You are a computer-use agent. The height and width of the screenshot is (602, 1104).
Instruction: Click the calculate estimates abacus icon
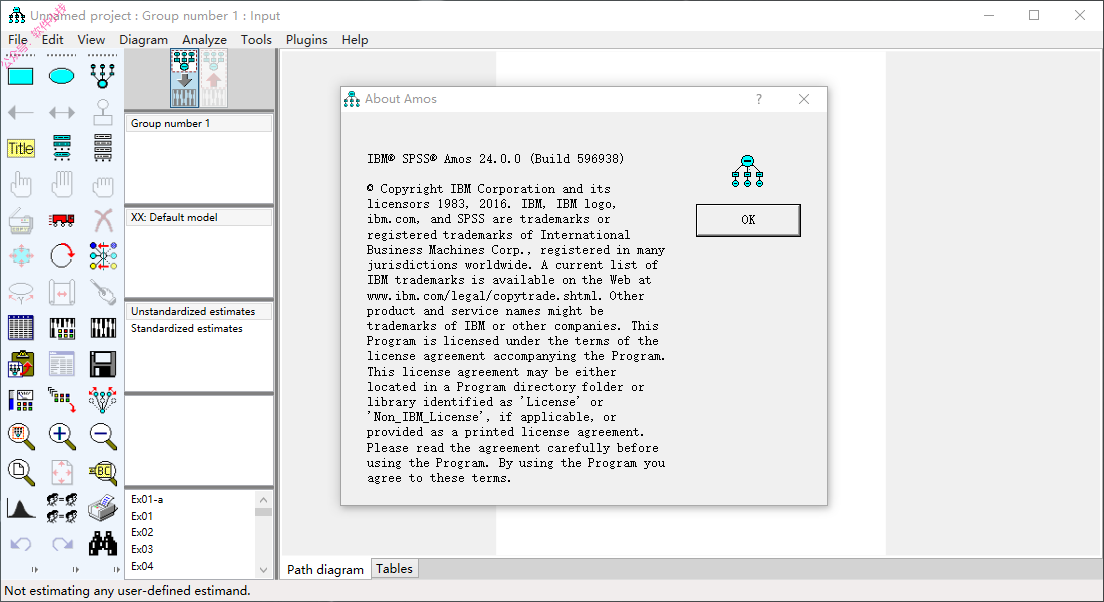click(x=103, y=328)
